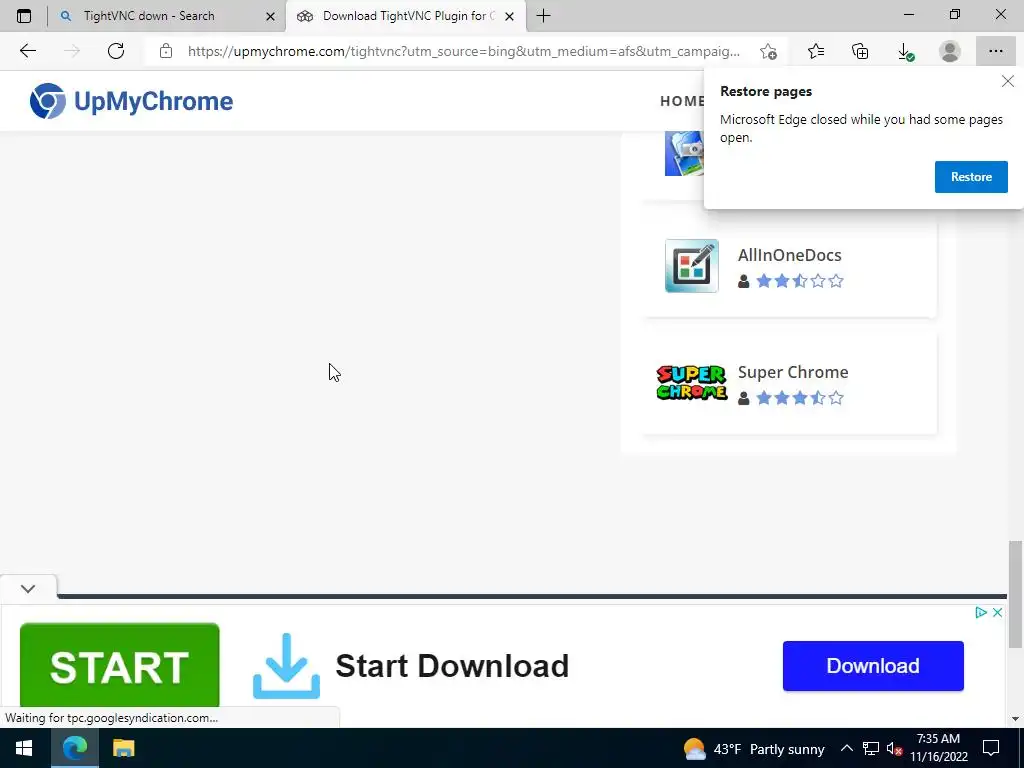The height and width of the screenshot is (768, 1024).
Task: Click the UpMyChrome logo
Action: pyautogui.click(x=131, y=101)
